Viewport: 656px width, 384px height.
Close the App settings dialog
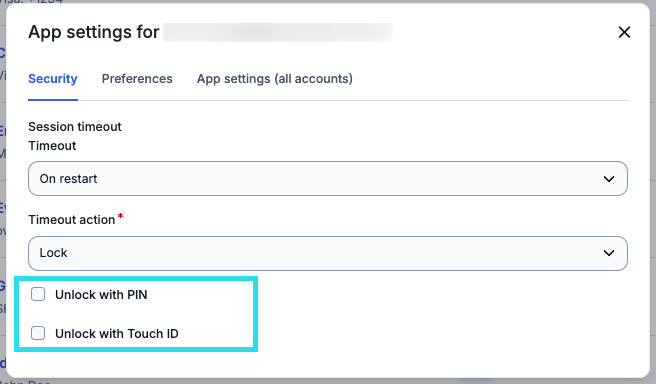coord(624,32)
